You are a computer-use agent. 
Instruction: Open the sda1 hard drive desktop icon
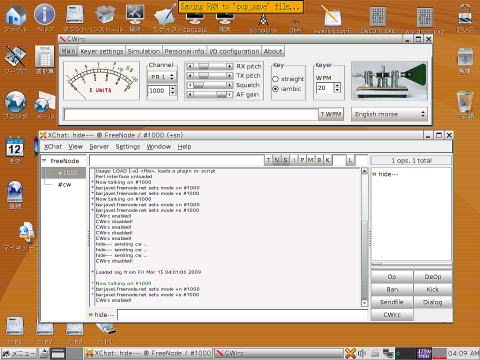coord(15,326)
